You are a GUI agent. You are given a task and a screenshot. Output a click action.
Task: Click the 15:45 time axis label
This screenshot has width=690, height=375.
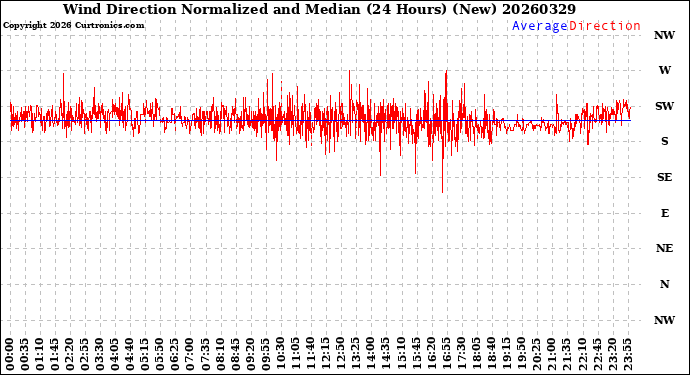(x=415, y=355)
